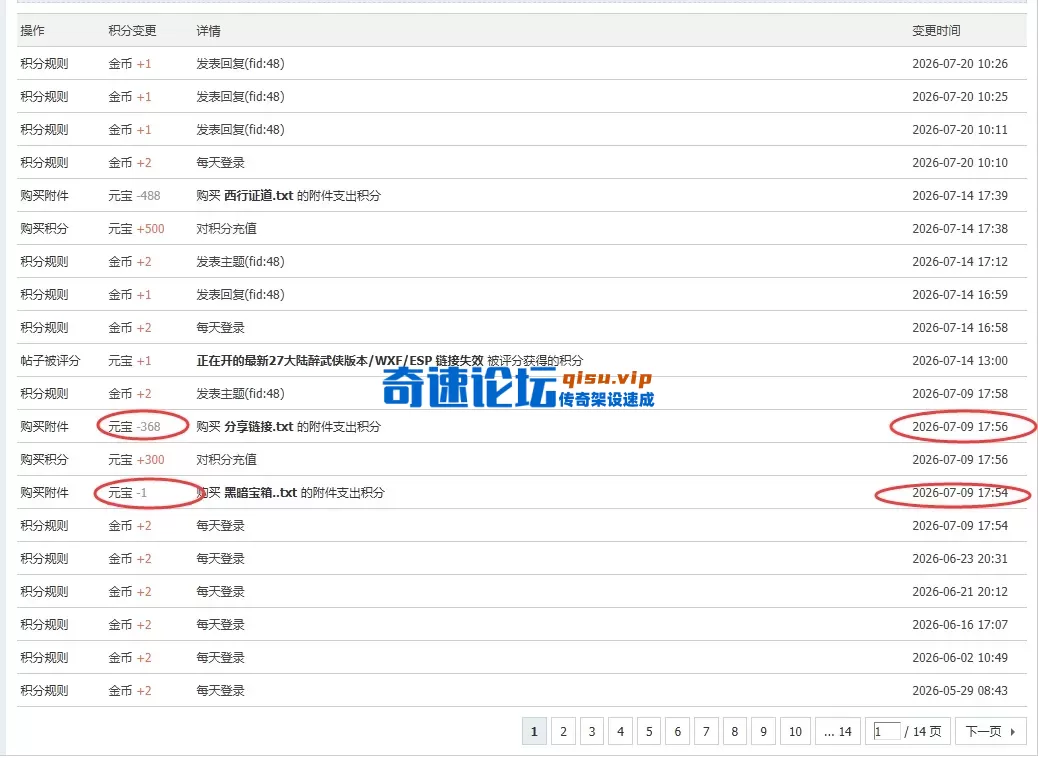Go to page 8
This screenshot has width=1038, height=758.
pos(734,732)
